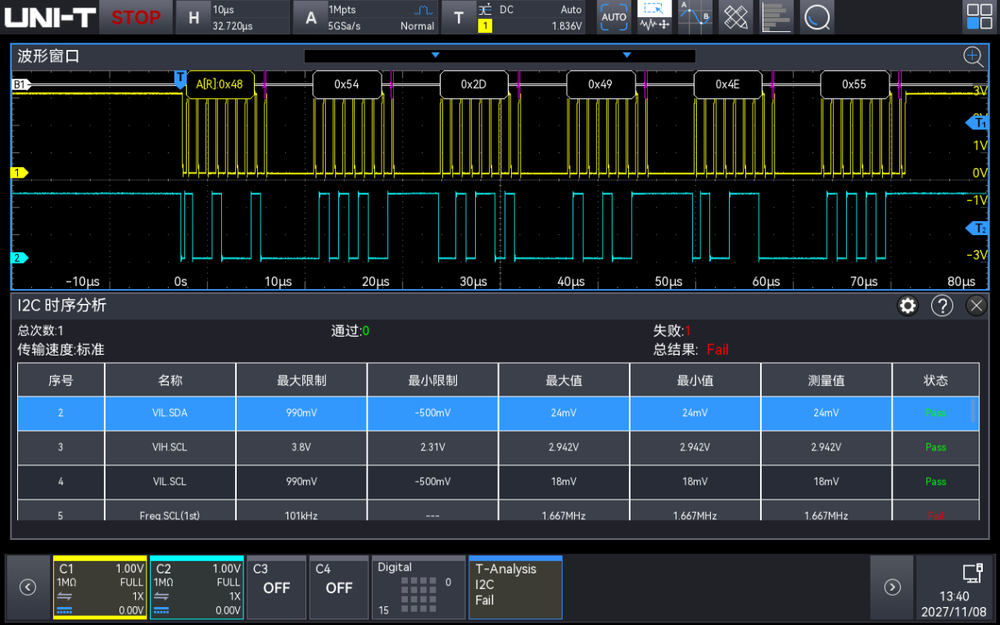This screenshot has height=625, width=1000.
Task: Click the 13:40 date and time display
Action: [954, 604]
